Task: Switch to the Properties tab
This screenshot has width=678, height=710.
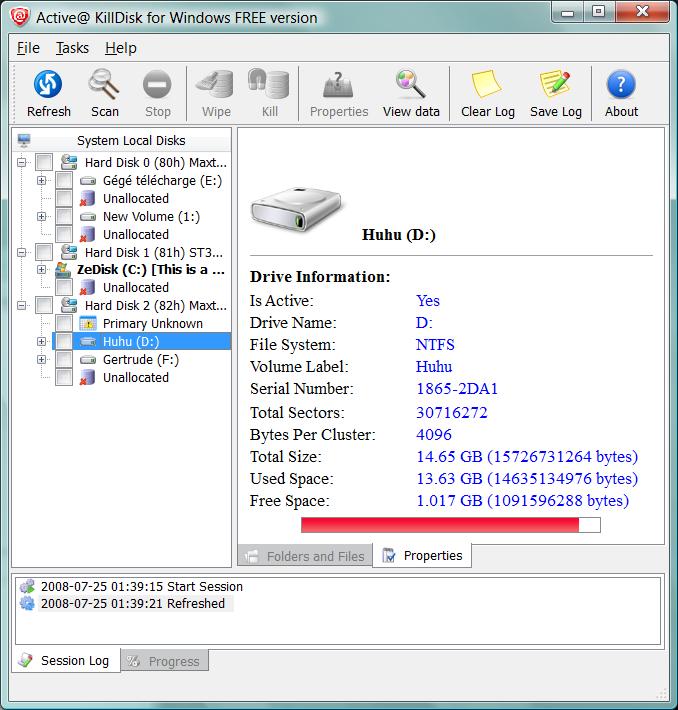Action: 422,555
